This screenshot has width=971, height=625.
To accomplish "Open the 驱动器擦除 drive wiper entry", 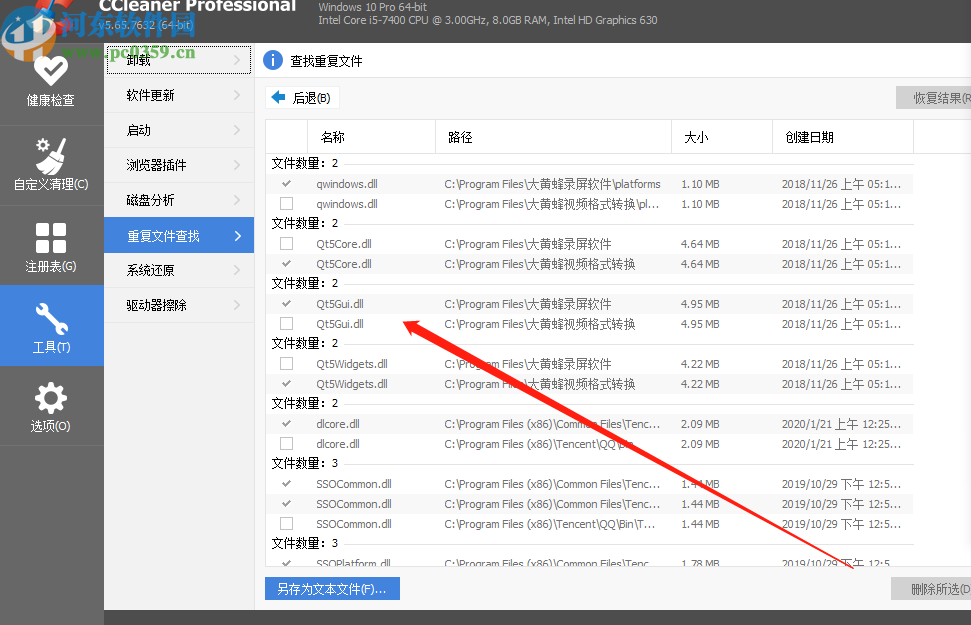I will pos(178,305).
